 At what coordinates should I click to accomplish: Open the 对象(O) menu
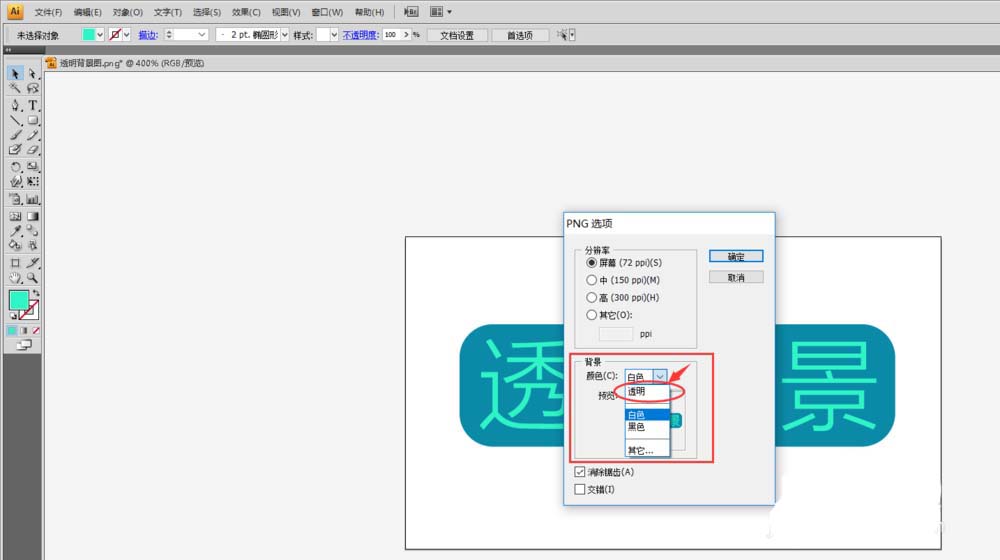pyautogui.click(x=128, y=12)
